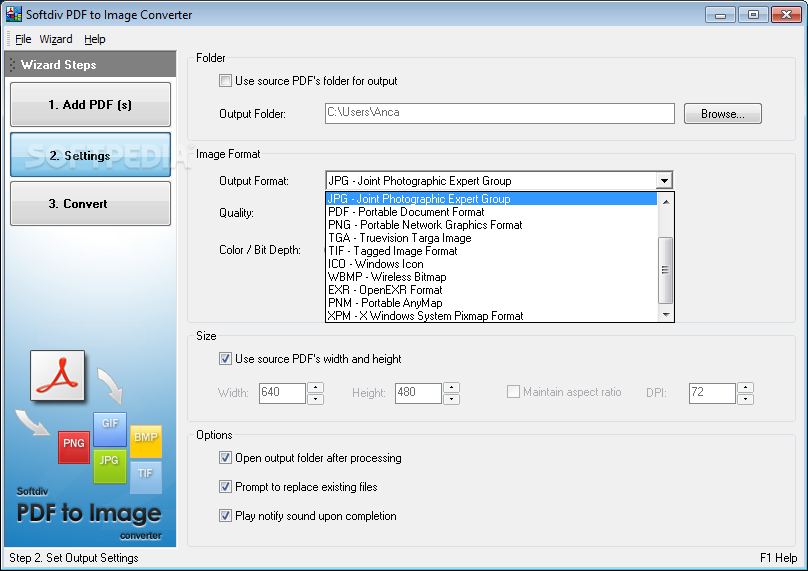Pick ICO - Windows Icon format
The image size is (808, 571).
tap(492, 264)
